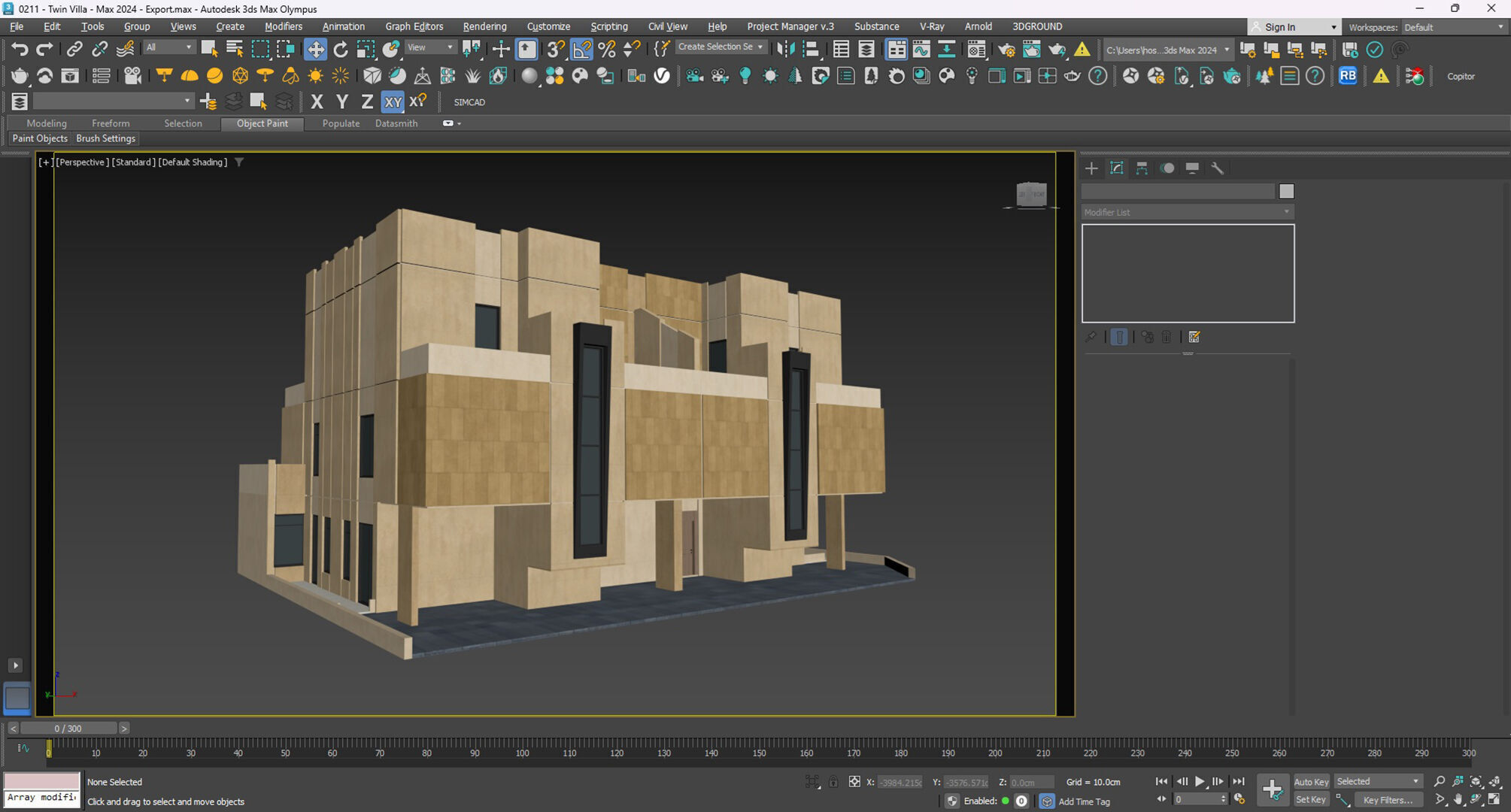Toggle Show end result in modifier stack
This screenshot has height=812, width=1511.
1119,337
